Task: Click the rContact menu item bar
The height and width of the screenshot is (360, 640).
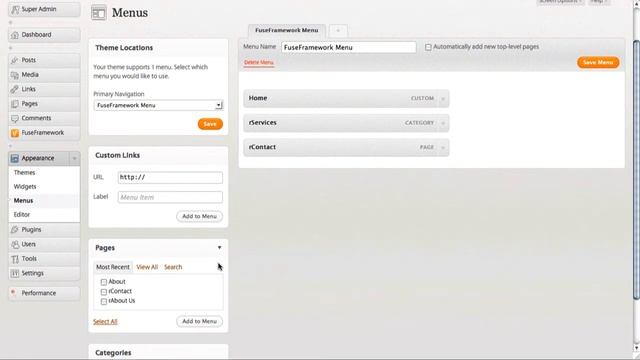Action: [347, 147]
